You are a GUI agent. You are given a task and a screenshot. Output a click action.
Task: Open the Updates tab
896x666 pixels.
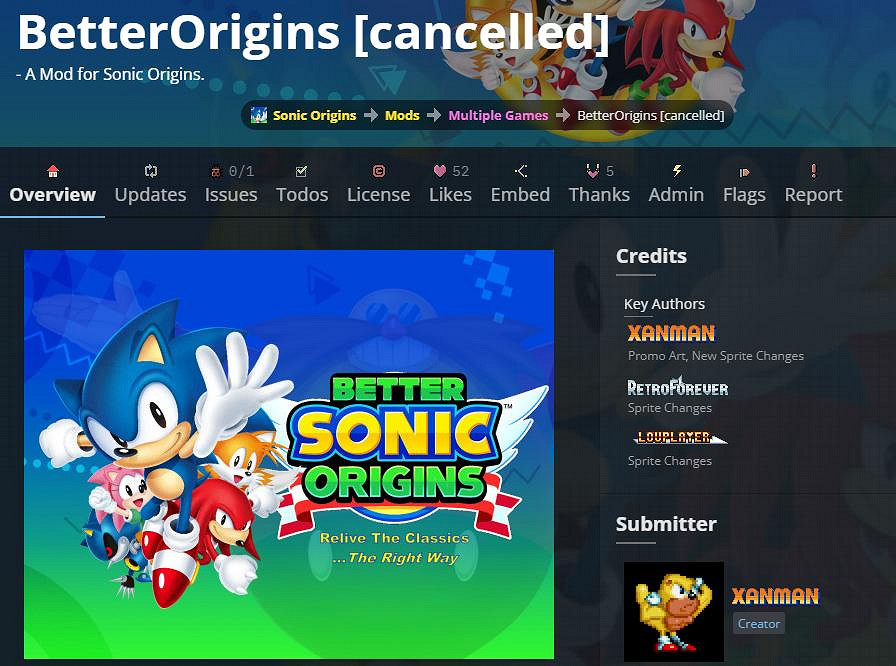pos(150,184)
